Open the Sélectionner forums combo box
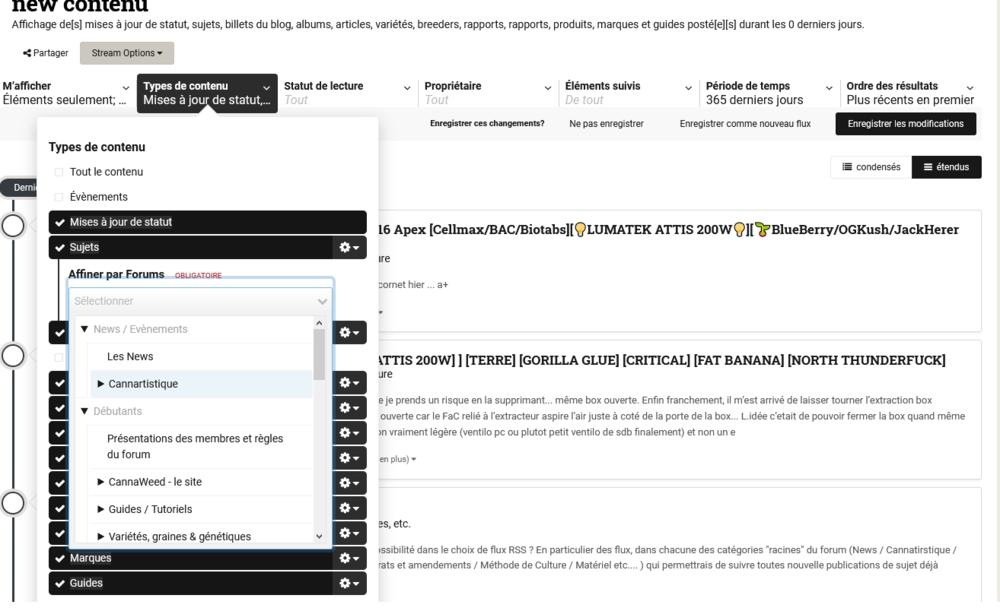Screen dimensions: 1000x611 pyautogui.click(x=200, y=301)
